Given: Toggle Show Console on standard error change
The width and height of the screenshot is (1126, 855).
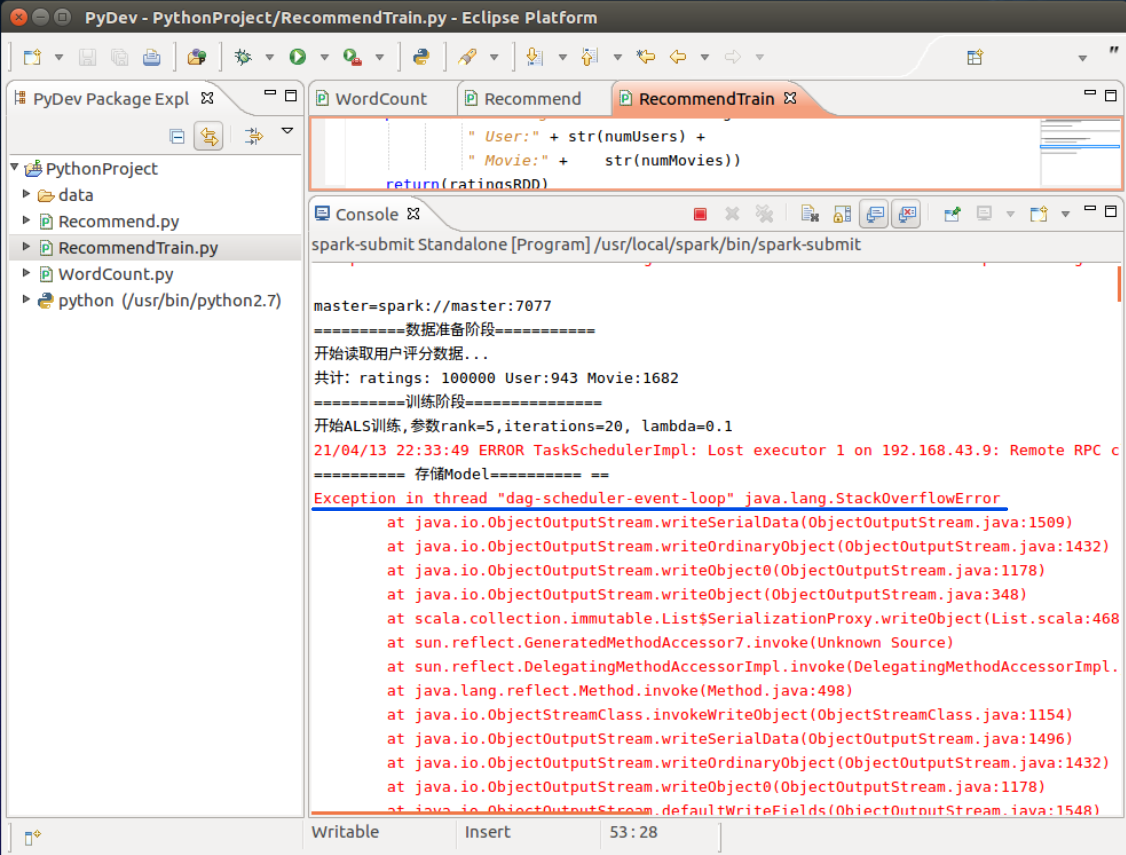Looking at the screenshot, I should (x=907, y=214).
